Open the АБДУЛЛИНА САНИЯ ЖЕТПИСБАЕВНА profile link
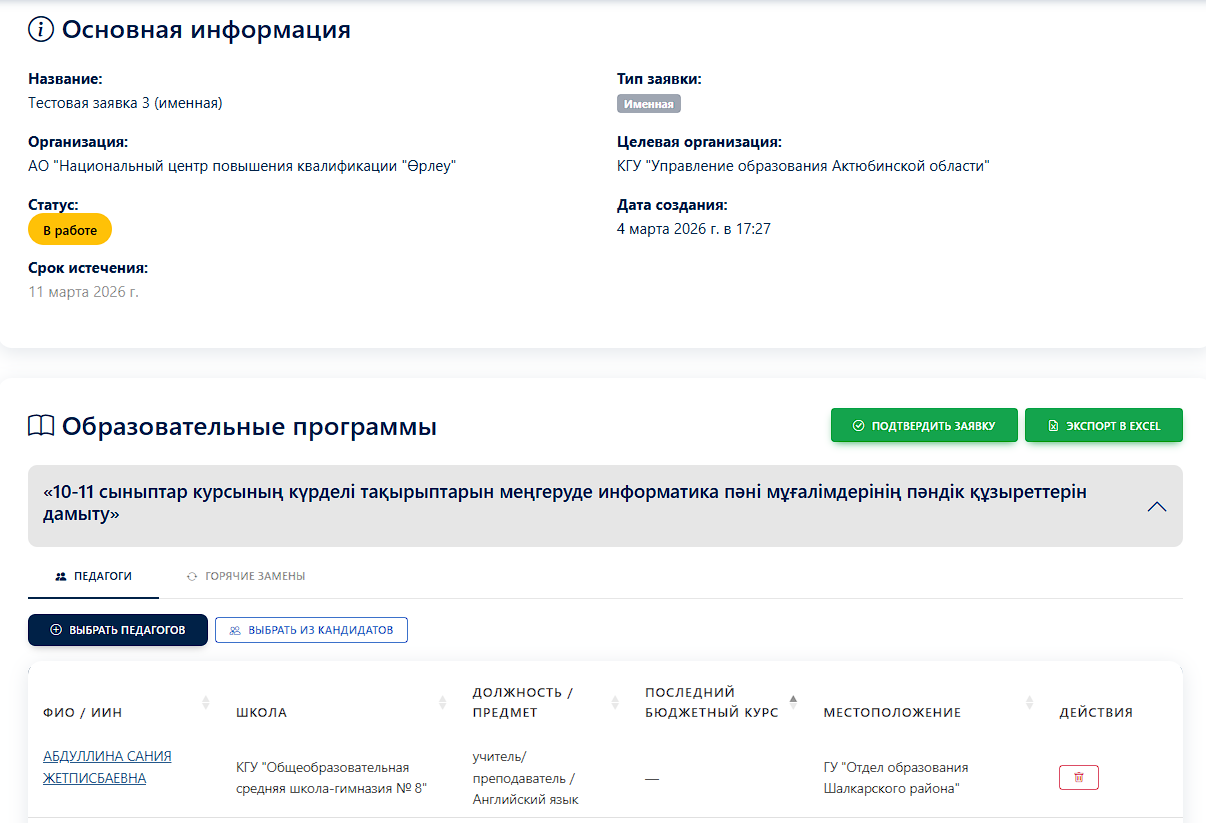The image size is (1206, 823). pyautogui.click(x=107, y=767)
